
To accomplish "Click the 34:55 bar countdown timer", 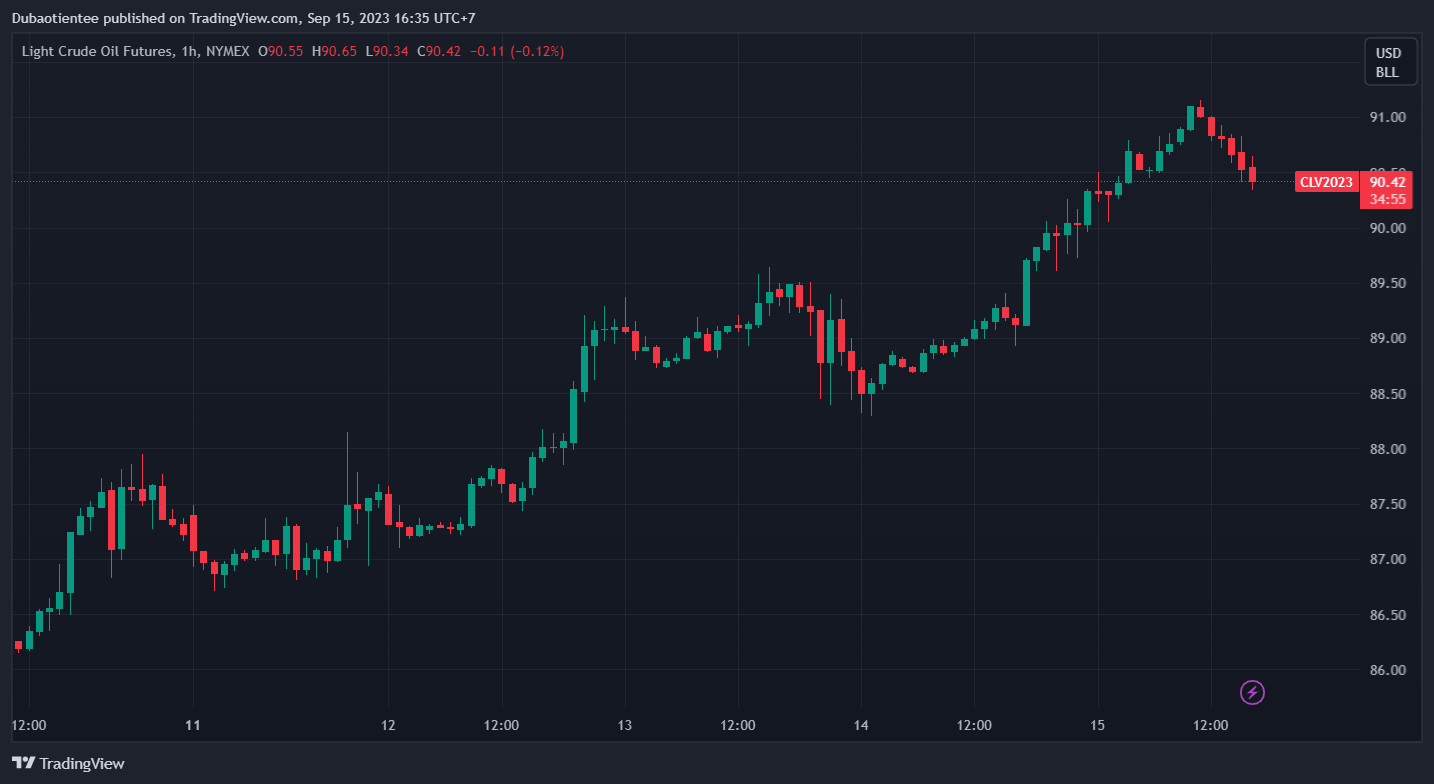I will (1388, 199).
